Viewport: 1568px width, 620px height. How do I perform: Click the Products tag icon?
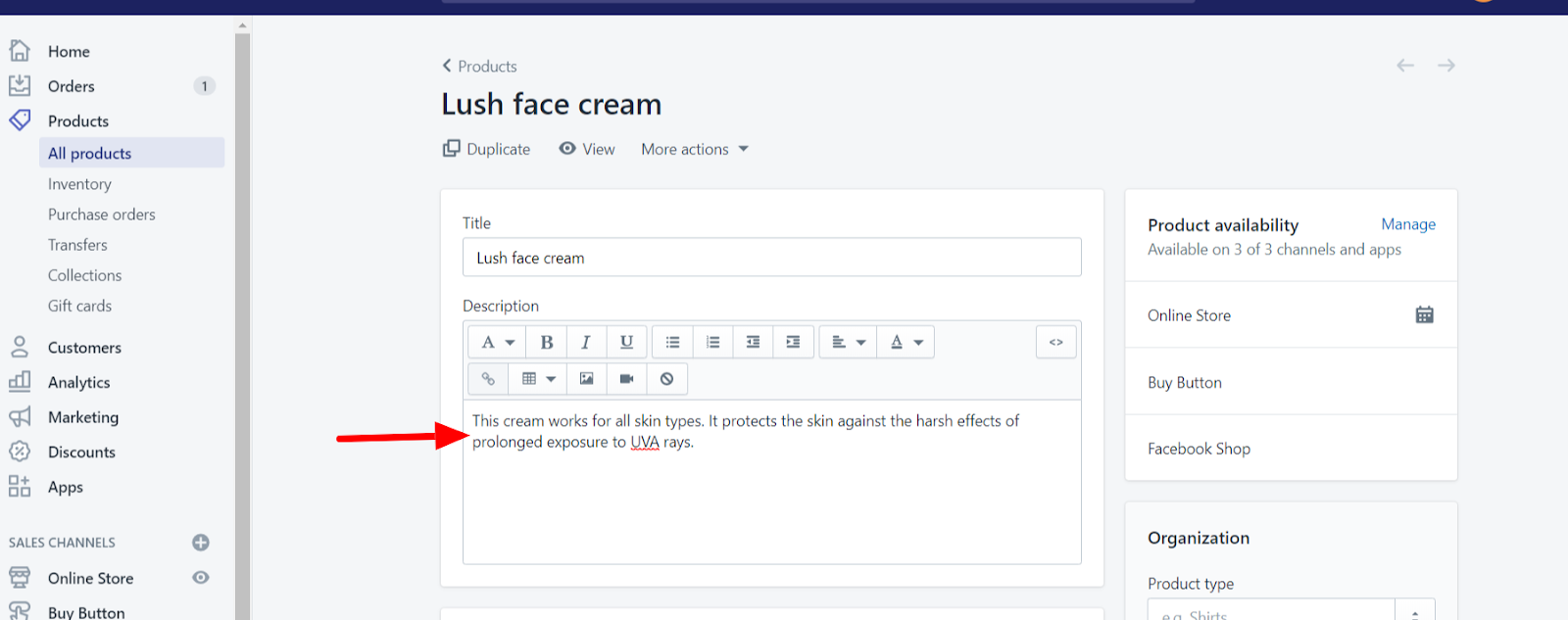click(x=20, y=120)
